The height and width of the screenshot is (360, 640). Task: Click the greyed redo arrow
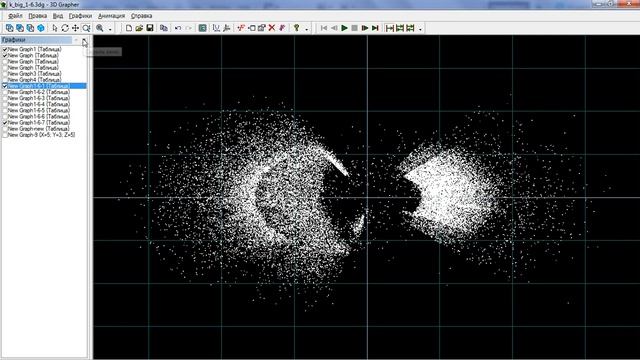point(189,28)
